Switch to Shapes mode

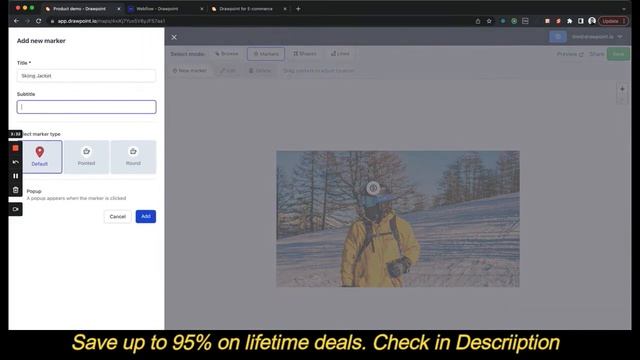[x=304, y=54]
